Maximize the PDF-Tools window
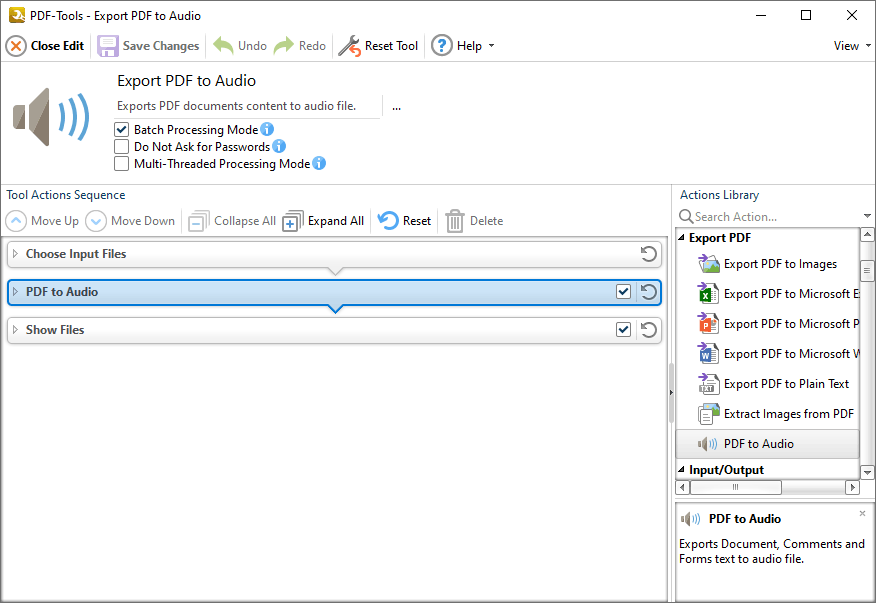 tap(806, 15)
